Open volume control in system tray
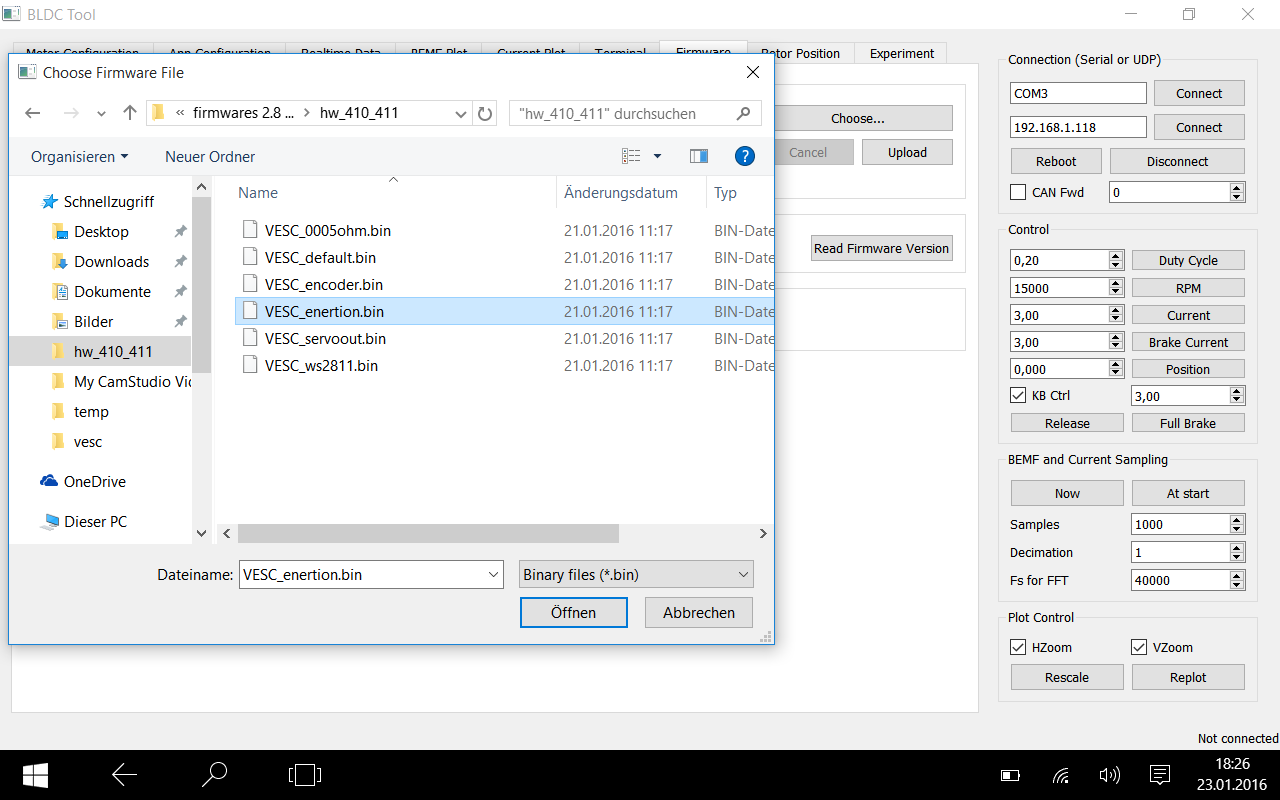This screenshot has width=1280, height=800. 1108,775
